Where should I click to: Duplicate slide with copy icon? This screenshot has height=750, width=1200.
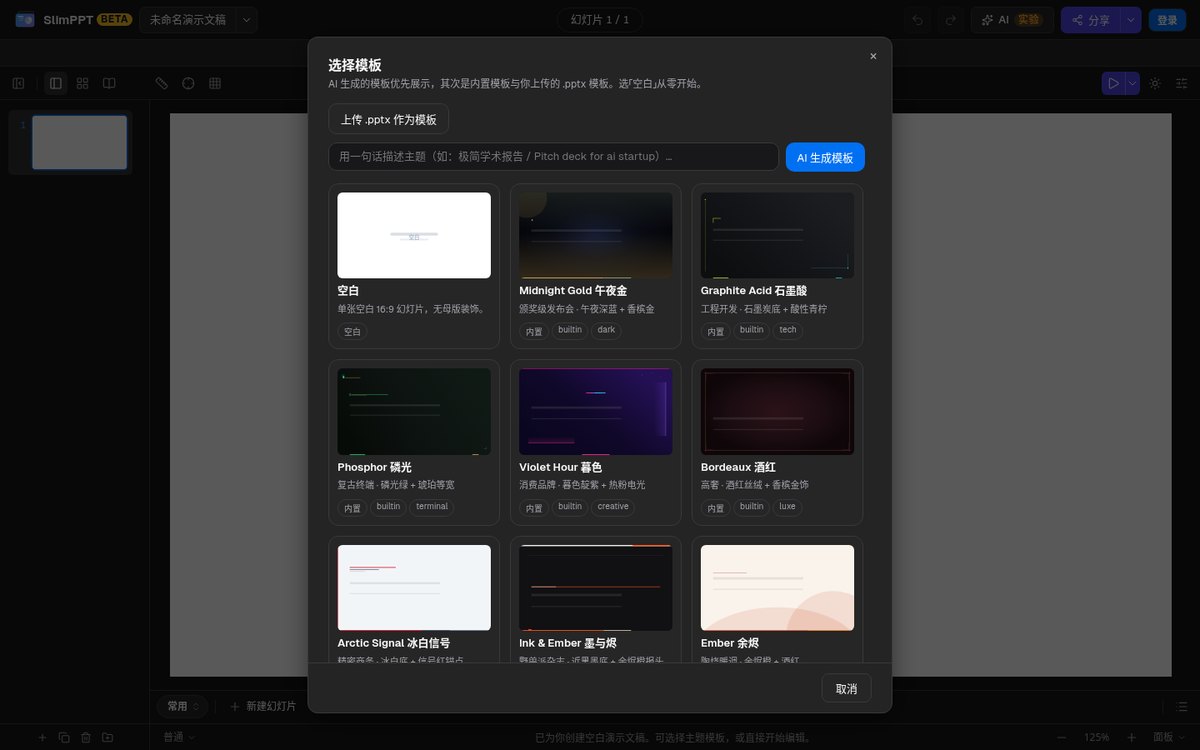coord(64,737)
